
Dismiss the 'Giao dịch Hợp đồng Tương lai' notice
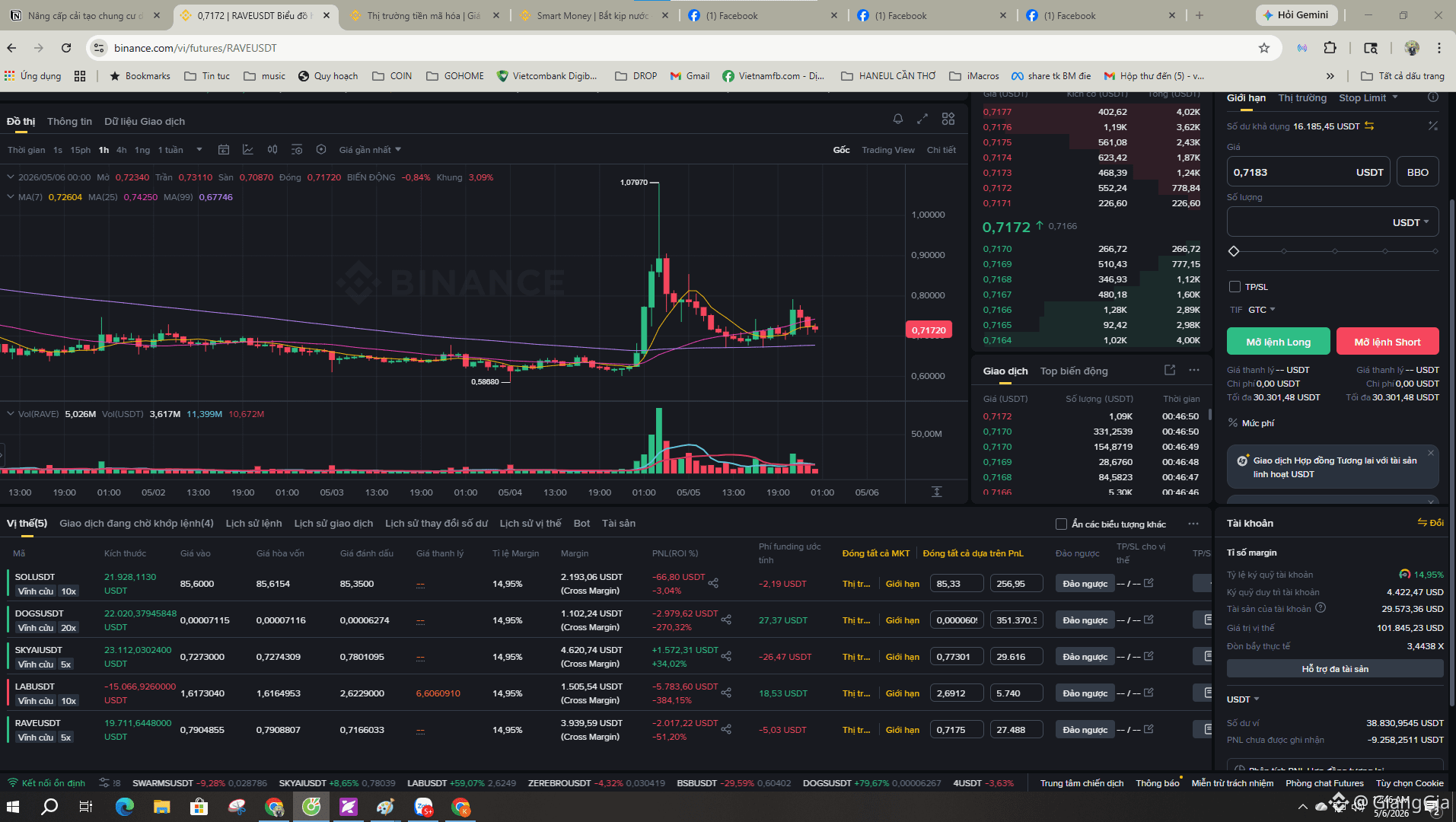(x=1431, y=453)
